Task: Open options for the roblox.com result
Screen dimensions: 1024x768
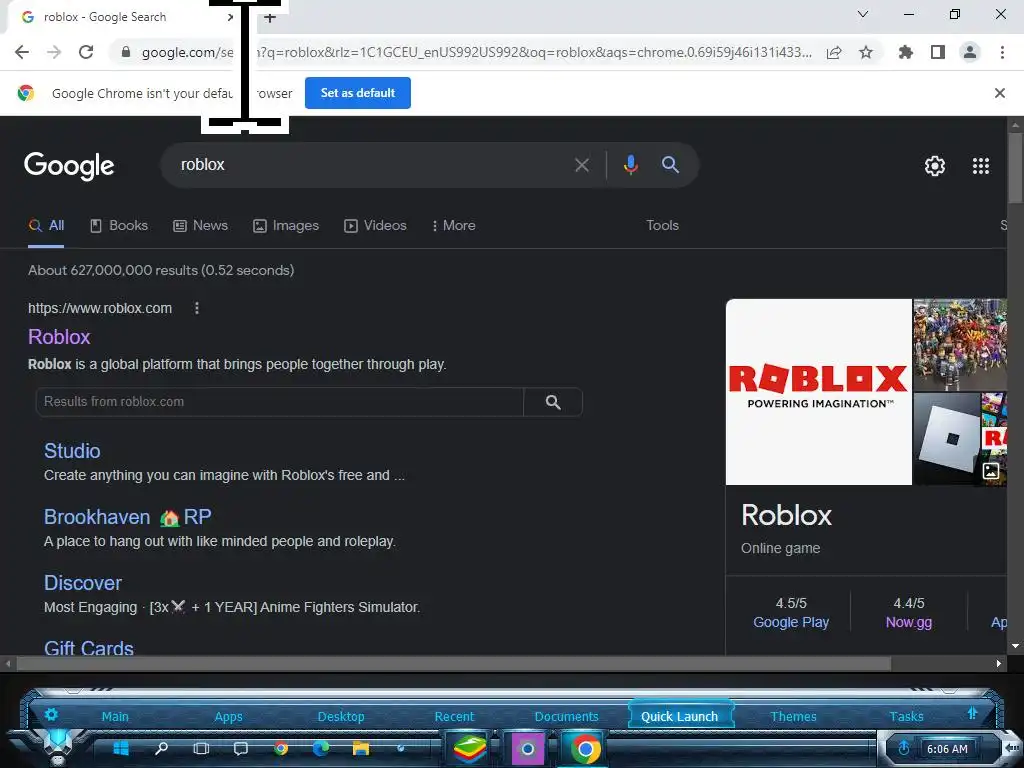Action: click(197, 308)
